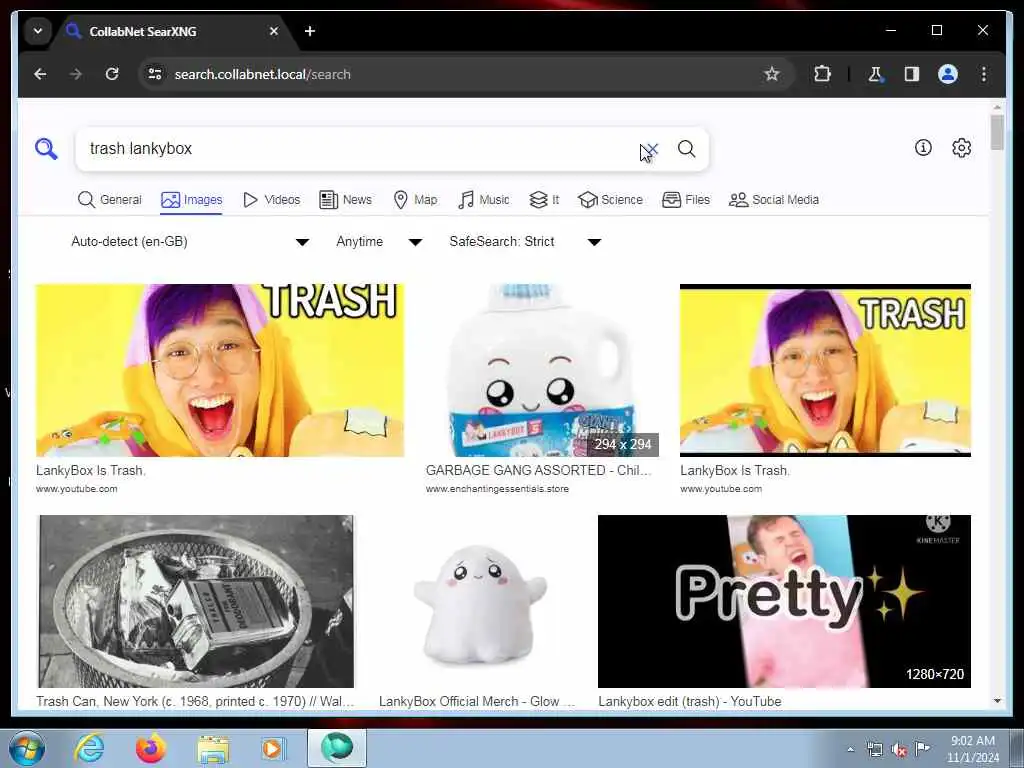The height and width of the screenshot is (768, 1024).
Task: Close the CollabNet SearXNG tab
Action: pos(274,31)
